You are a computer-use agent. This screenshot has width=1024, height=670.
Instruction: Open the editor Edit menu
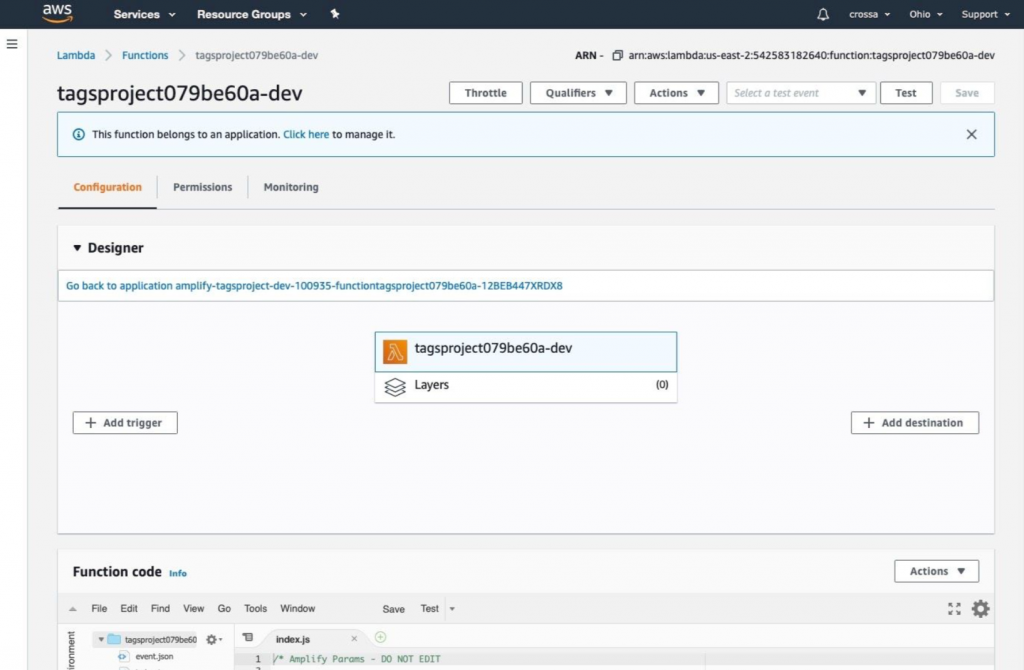[x=129, y=609]
